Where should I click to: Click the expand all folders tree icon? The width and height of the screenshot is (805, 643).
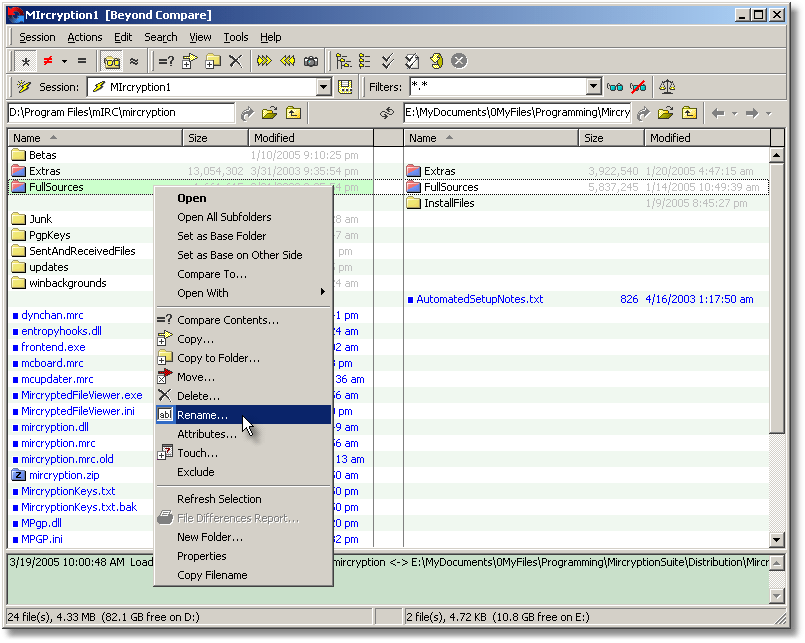pos(343,62)
